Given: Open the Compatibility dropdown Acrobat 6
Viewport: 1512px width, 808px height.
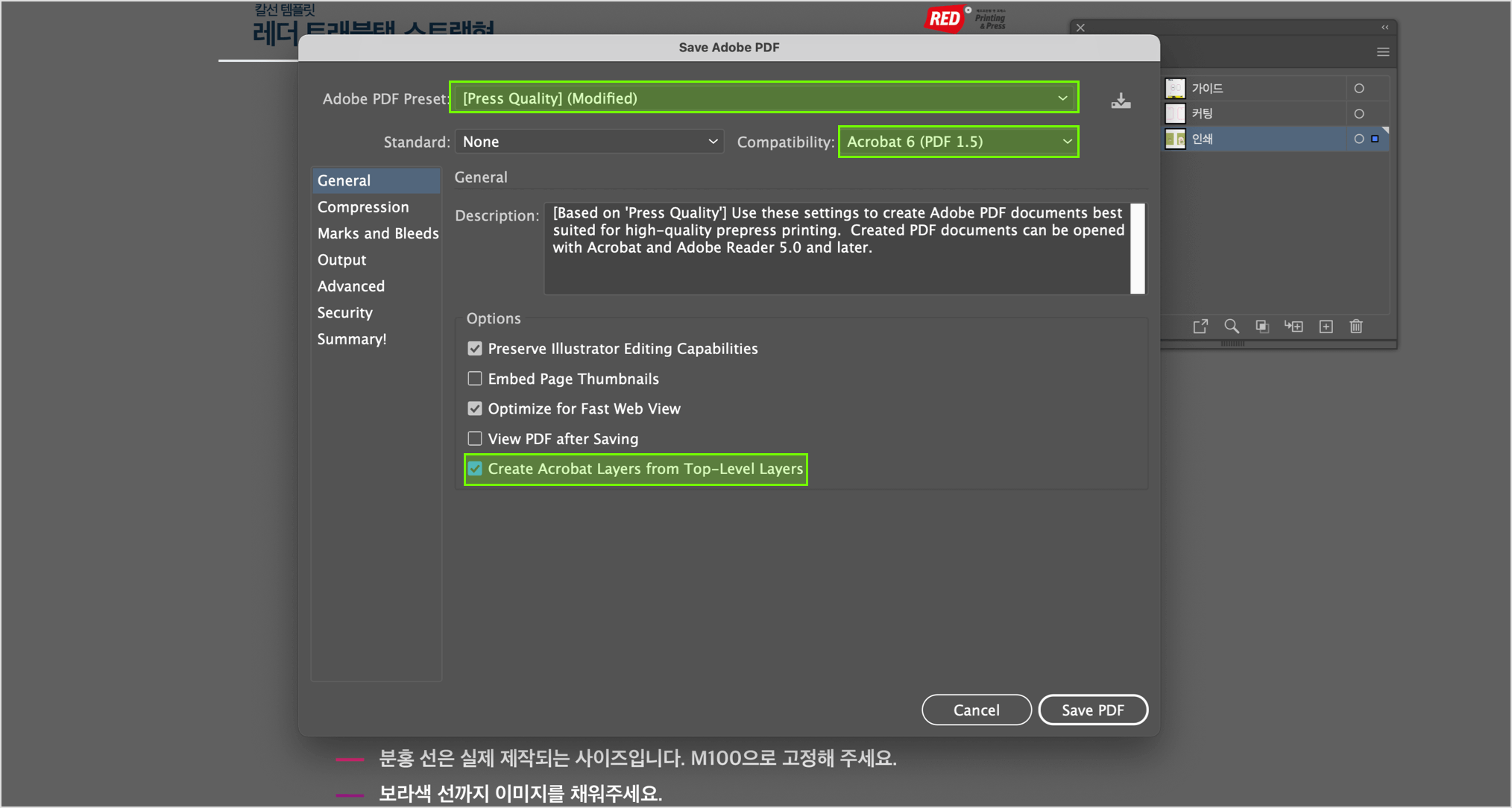Looking at the screenshot, I should point(959,142).
